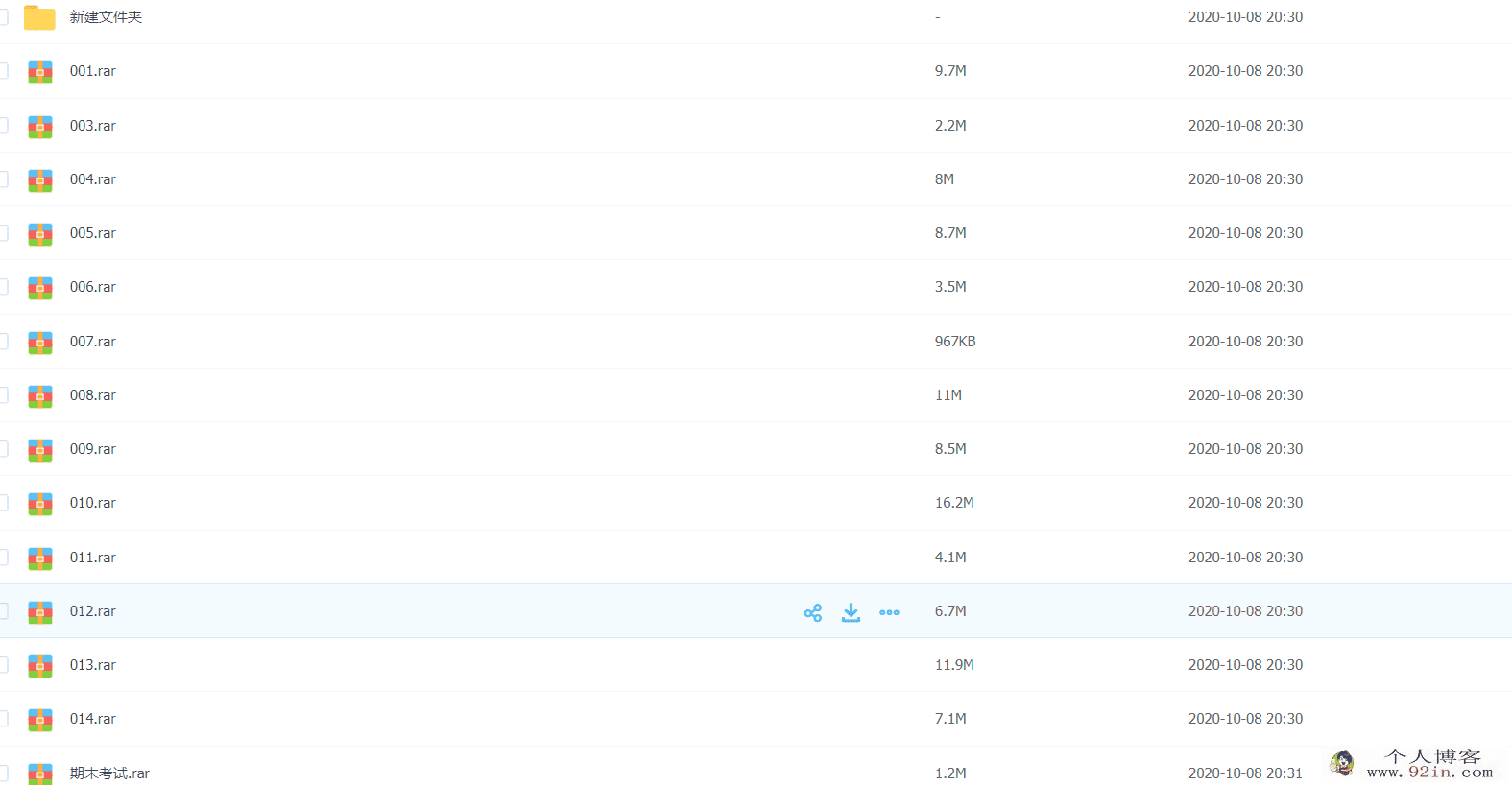Screen dimensions: 1512x785
Task: Click the archive icon of 010.rar
Action: 40,504
